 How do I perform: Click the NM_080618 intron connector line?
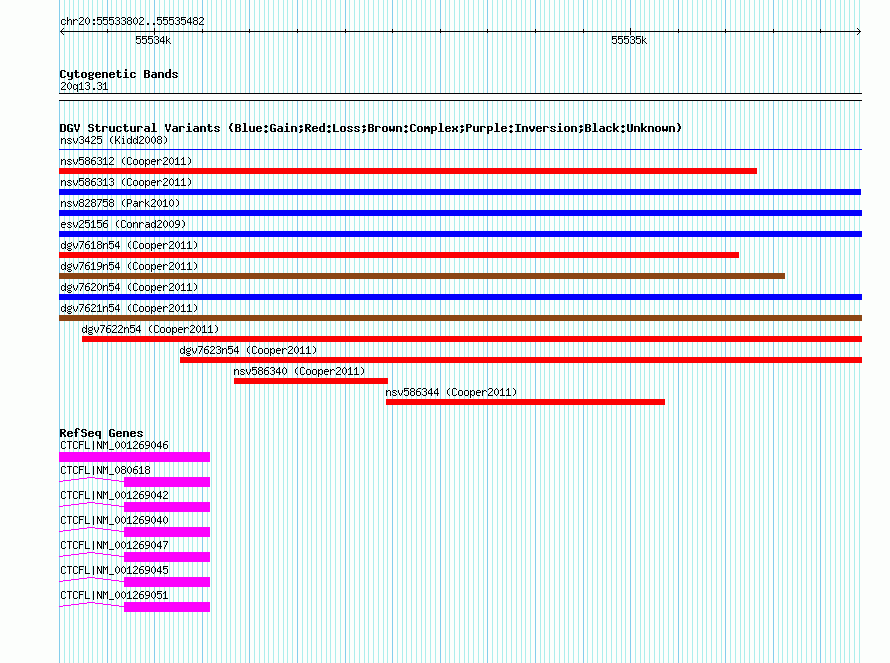91,479
